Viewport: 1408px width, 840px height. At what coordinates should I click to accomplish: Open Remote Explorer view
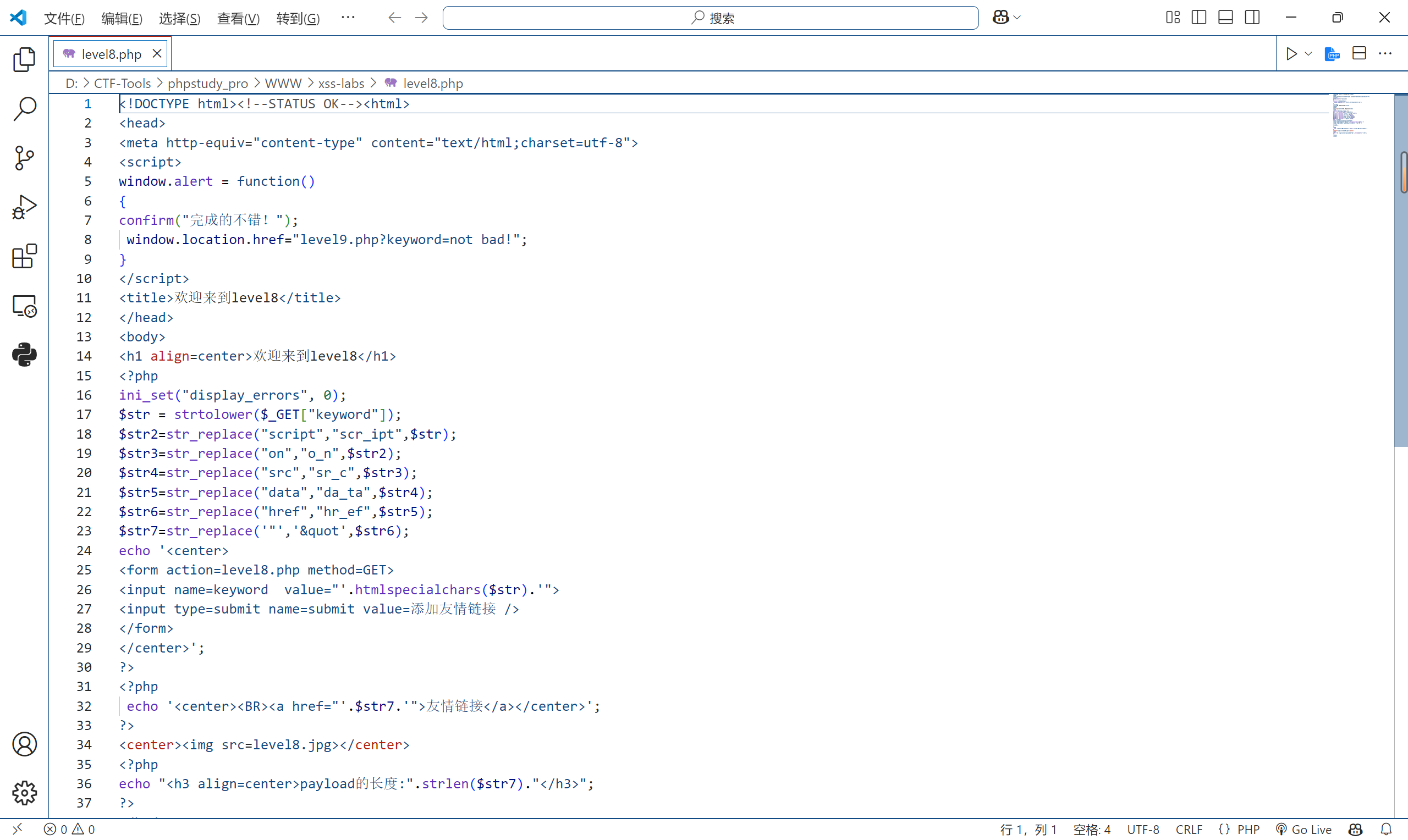[x=24, y=306]
